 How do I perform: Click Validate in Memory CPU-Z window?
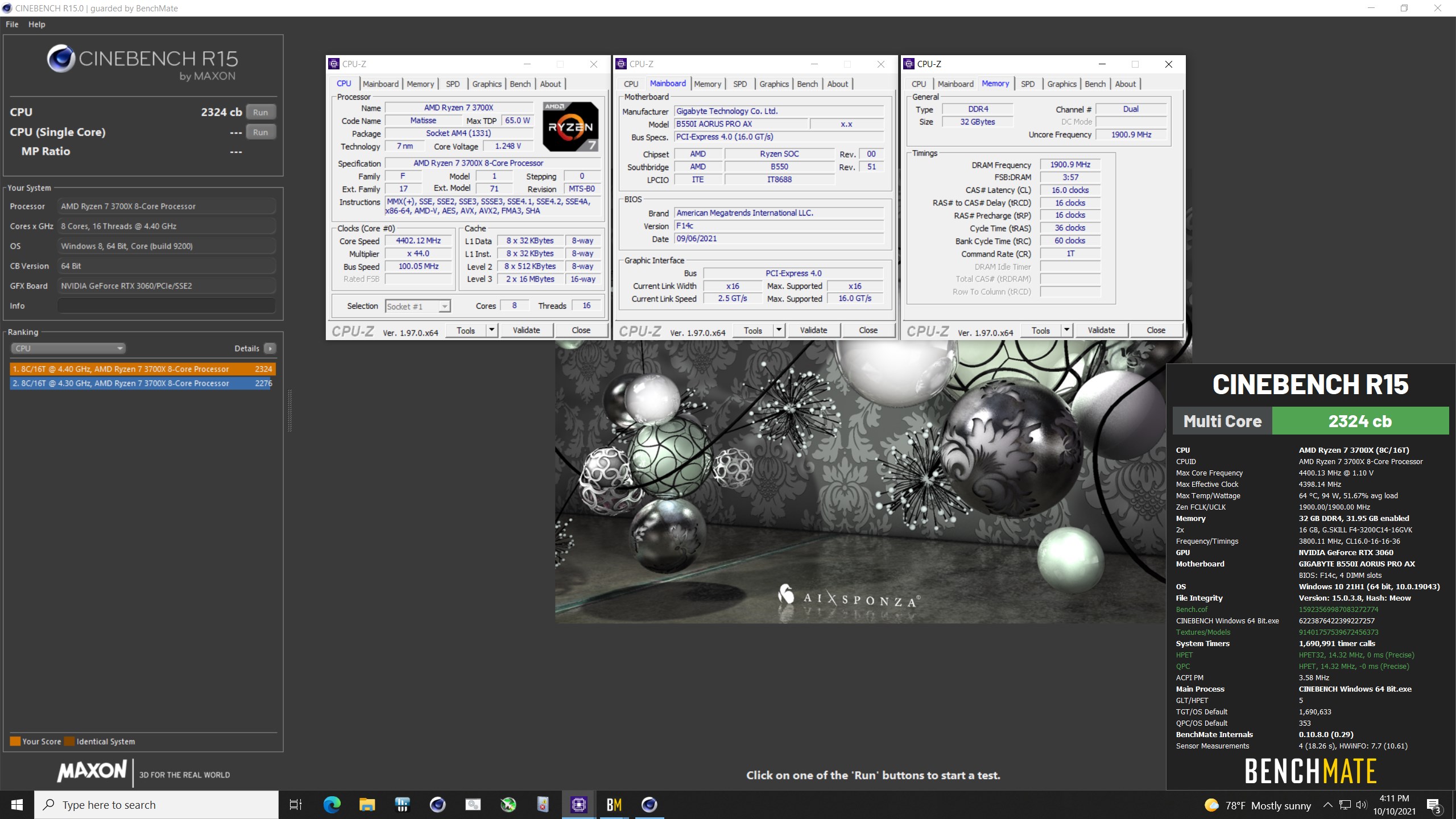pos(1101,330)
